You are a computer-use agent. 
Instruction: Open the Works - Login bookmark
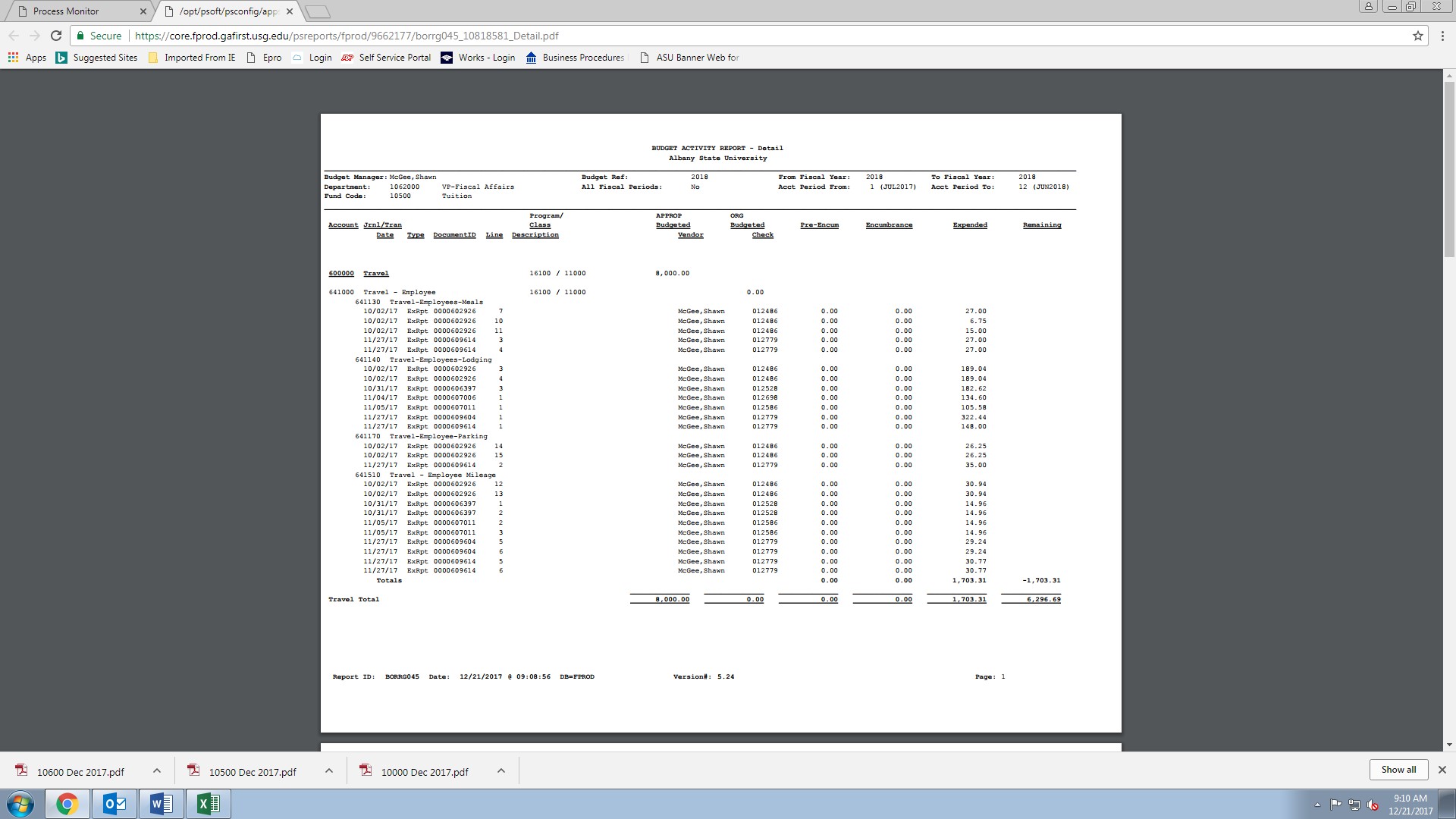tap(478, 58)
